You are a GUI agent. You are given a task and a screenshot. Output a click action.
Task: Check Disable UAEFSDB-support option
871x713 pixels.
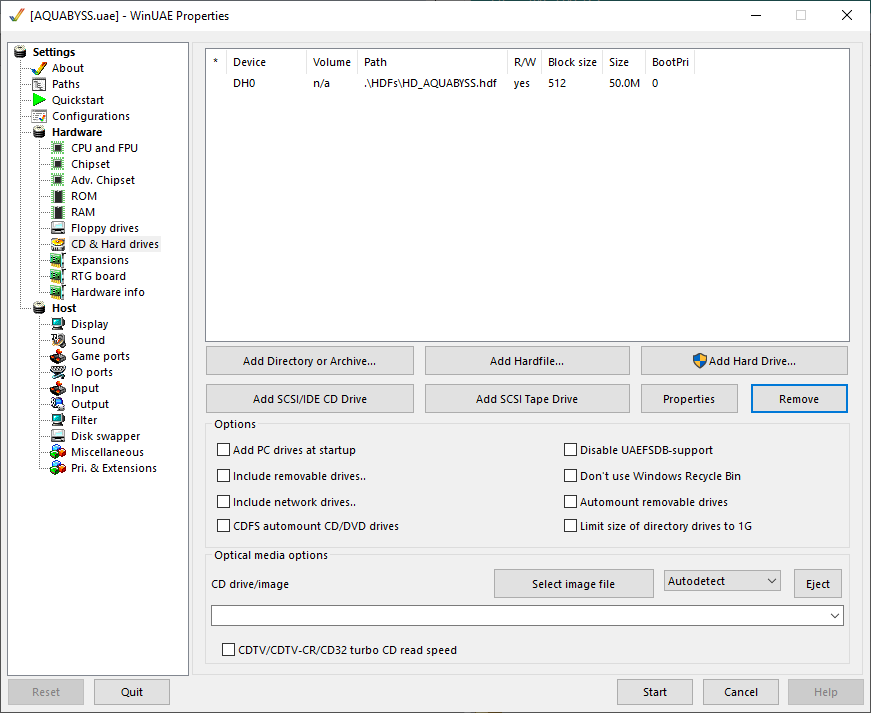click(x=570, y=450)
